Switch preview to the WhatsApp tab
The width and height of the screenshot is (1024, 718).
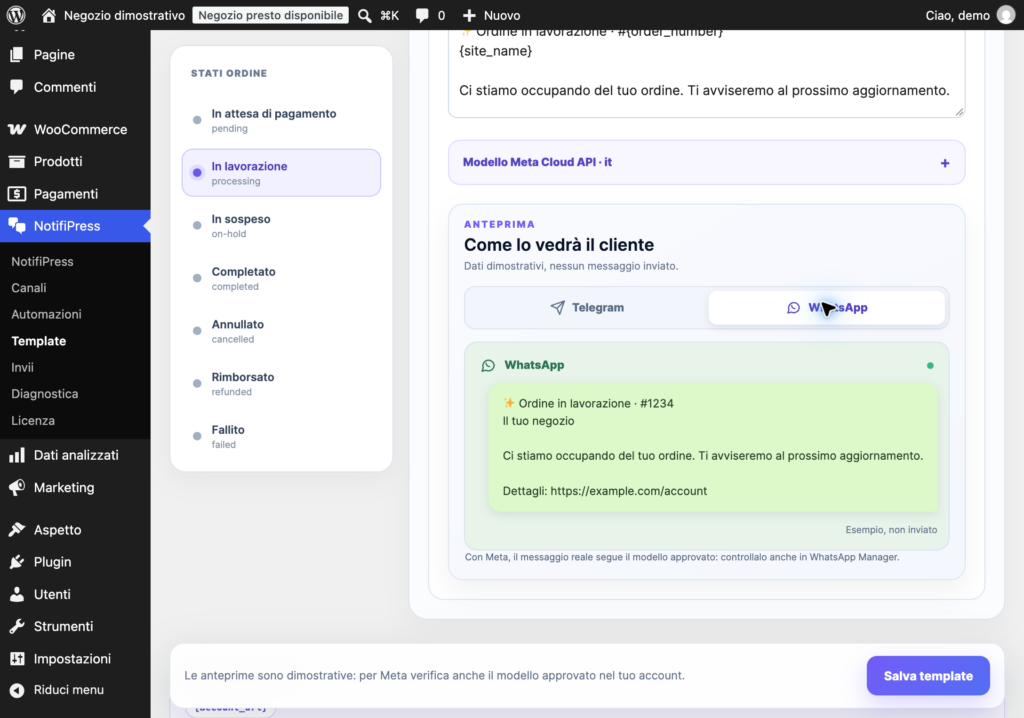[827, 308]
